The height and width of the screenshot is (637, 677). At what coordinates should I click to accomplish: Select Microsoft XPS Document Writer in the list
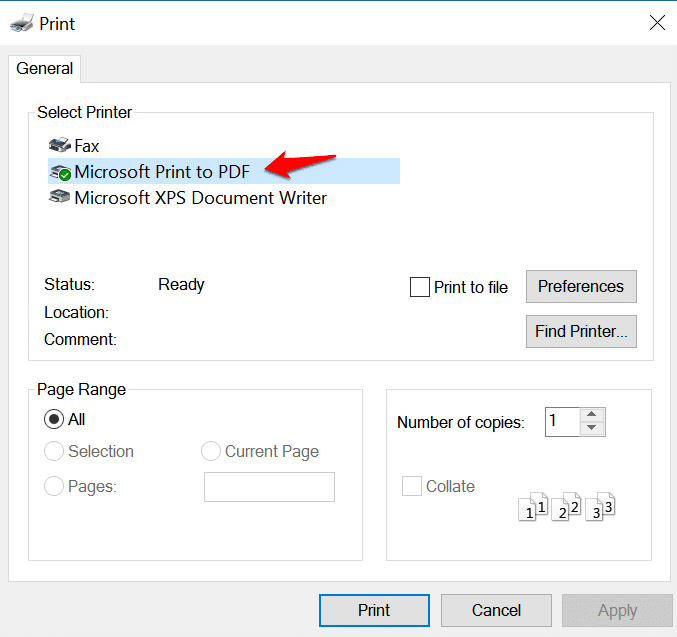[200, 198]
